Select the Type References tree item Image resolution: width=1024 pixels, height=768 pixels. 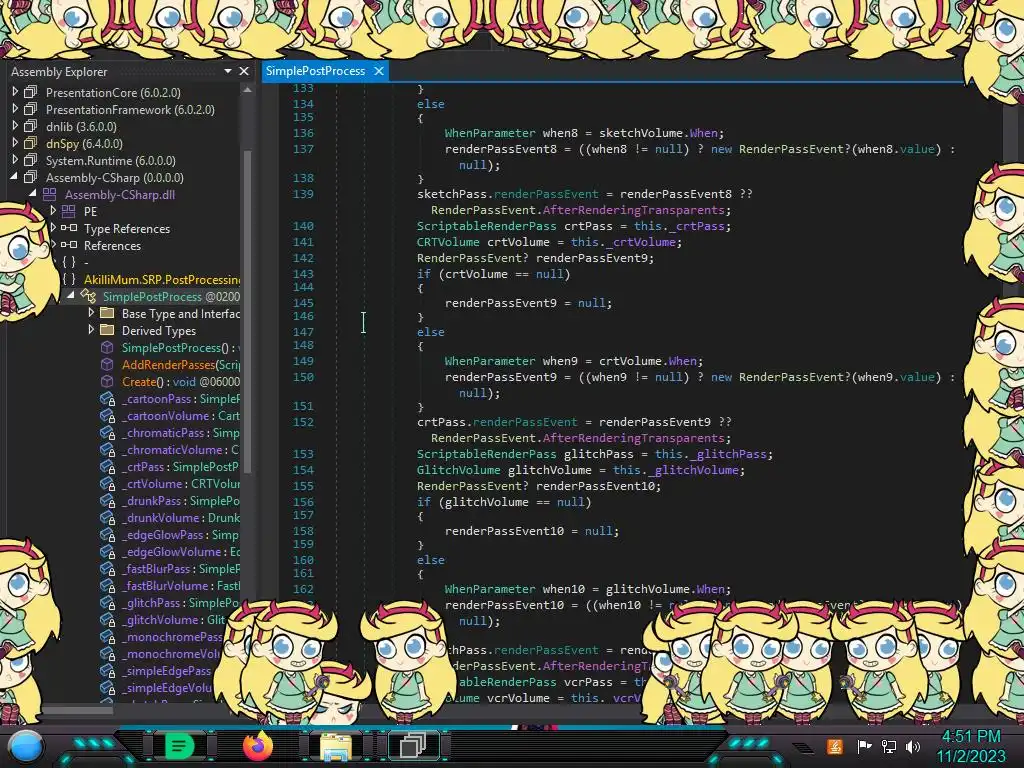[127, 229]
